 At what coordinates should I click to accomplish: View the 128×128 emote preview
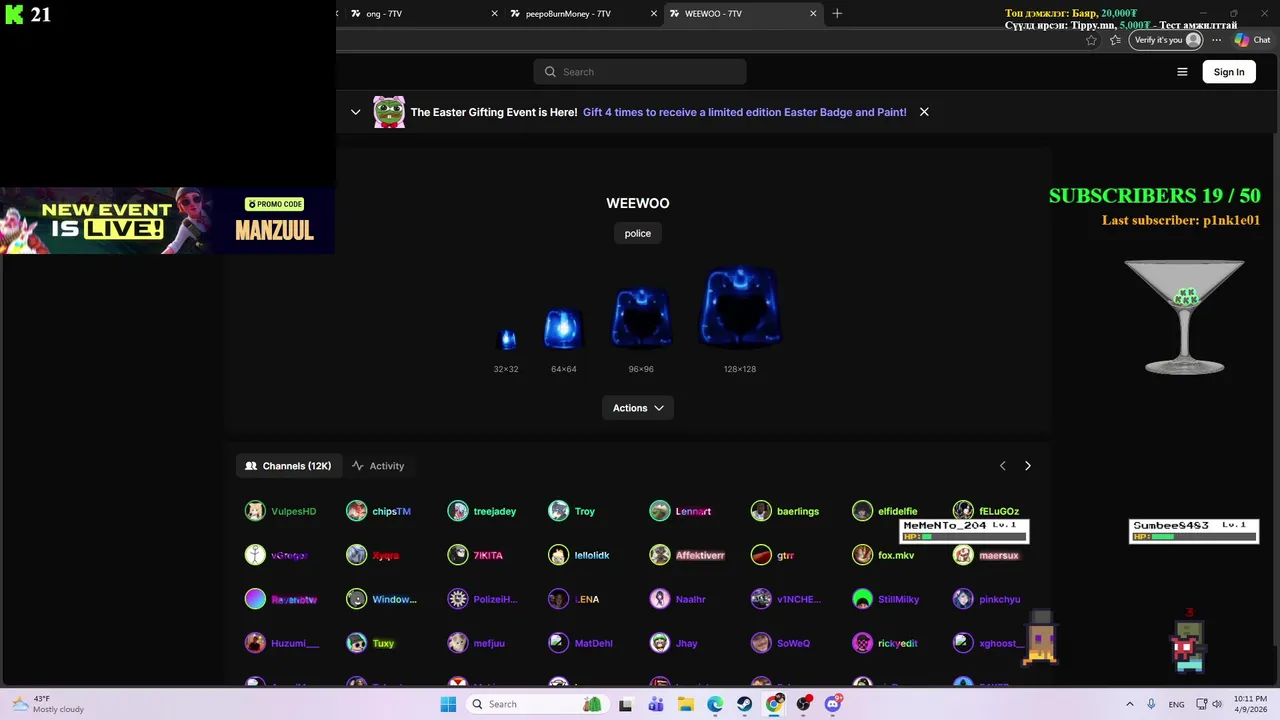click(740, 306)
